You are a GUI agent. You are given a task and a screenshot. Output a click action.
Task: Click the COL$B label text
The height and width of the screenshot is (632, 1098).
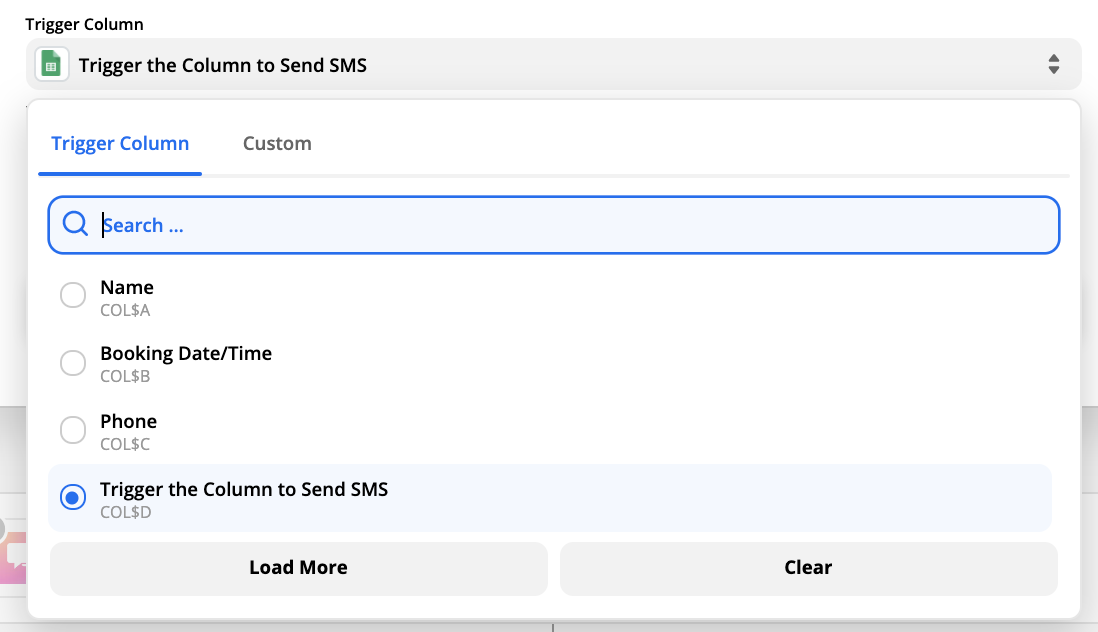coord(125,377)
